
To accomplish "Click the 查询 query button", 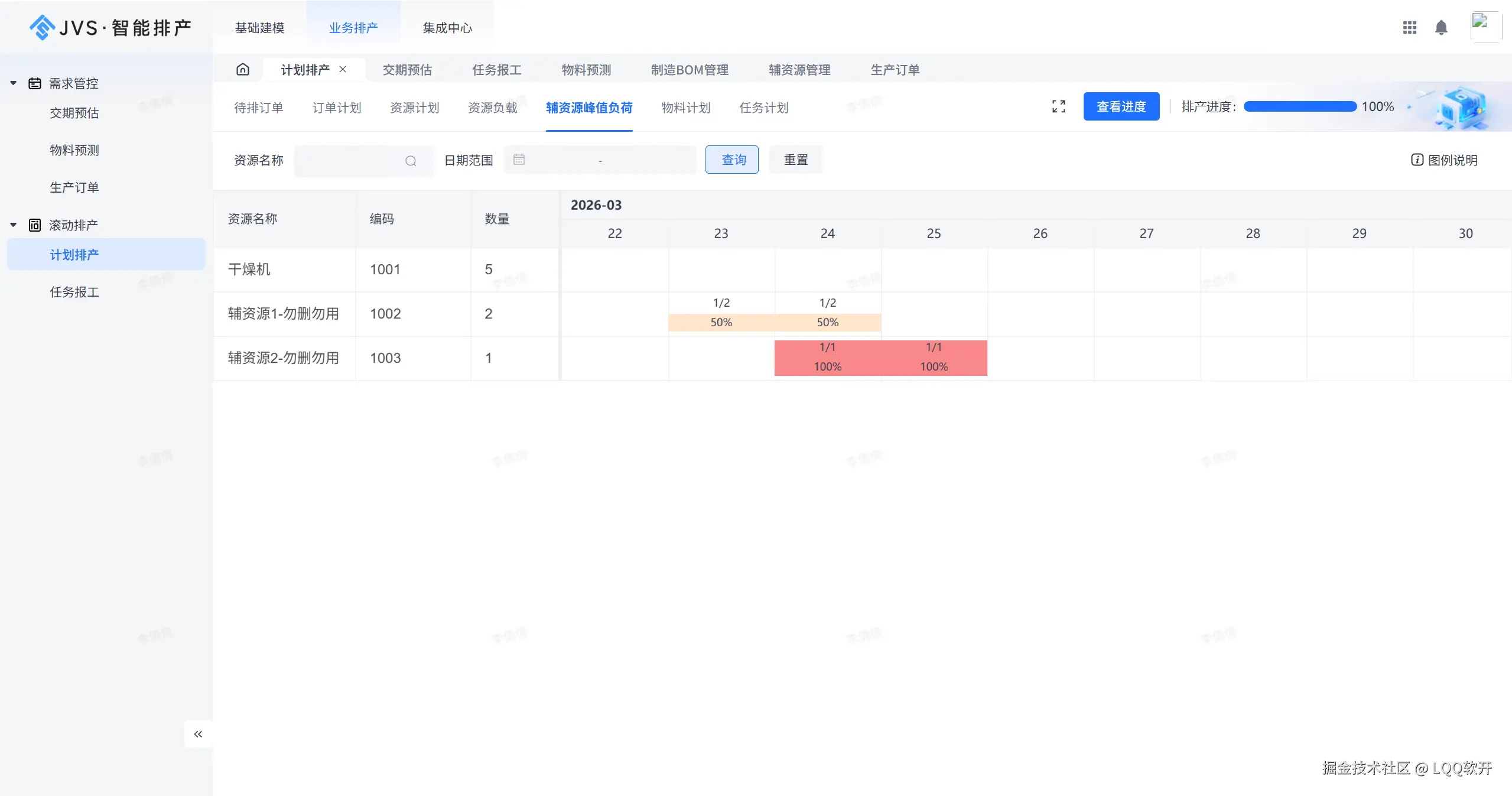I will coord(731,160).
